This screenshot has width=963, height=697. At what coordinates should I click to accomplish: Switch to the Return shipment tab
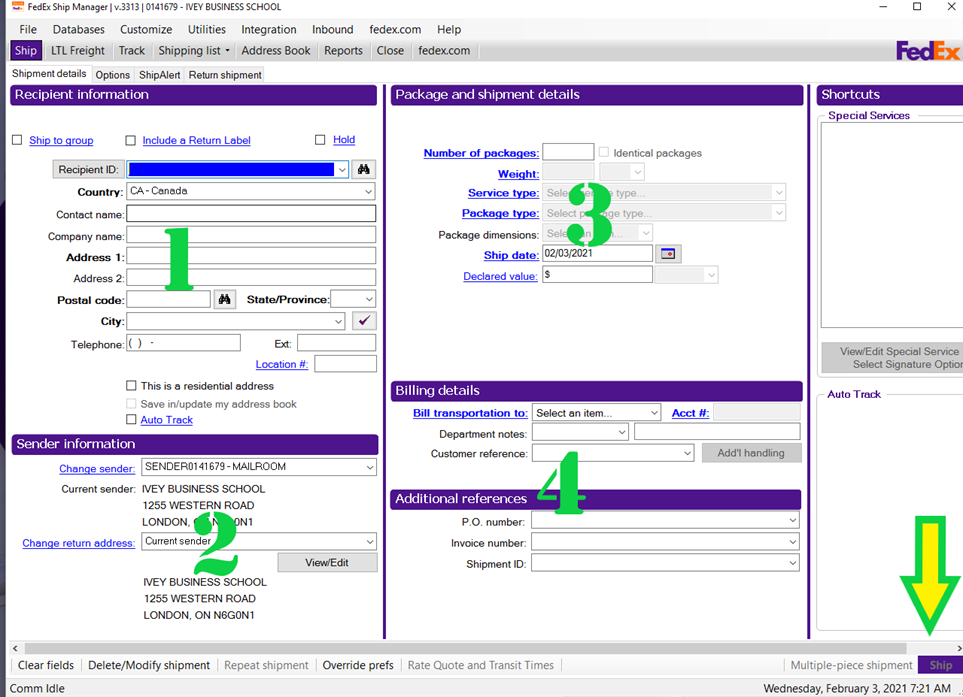(225, 75)
